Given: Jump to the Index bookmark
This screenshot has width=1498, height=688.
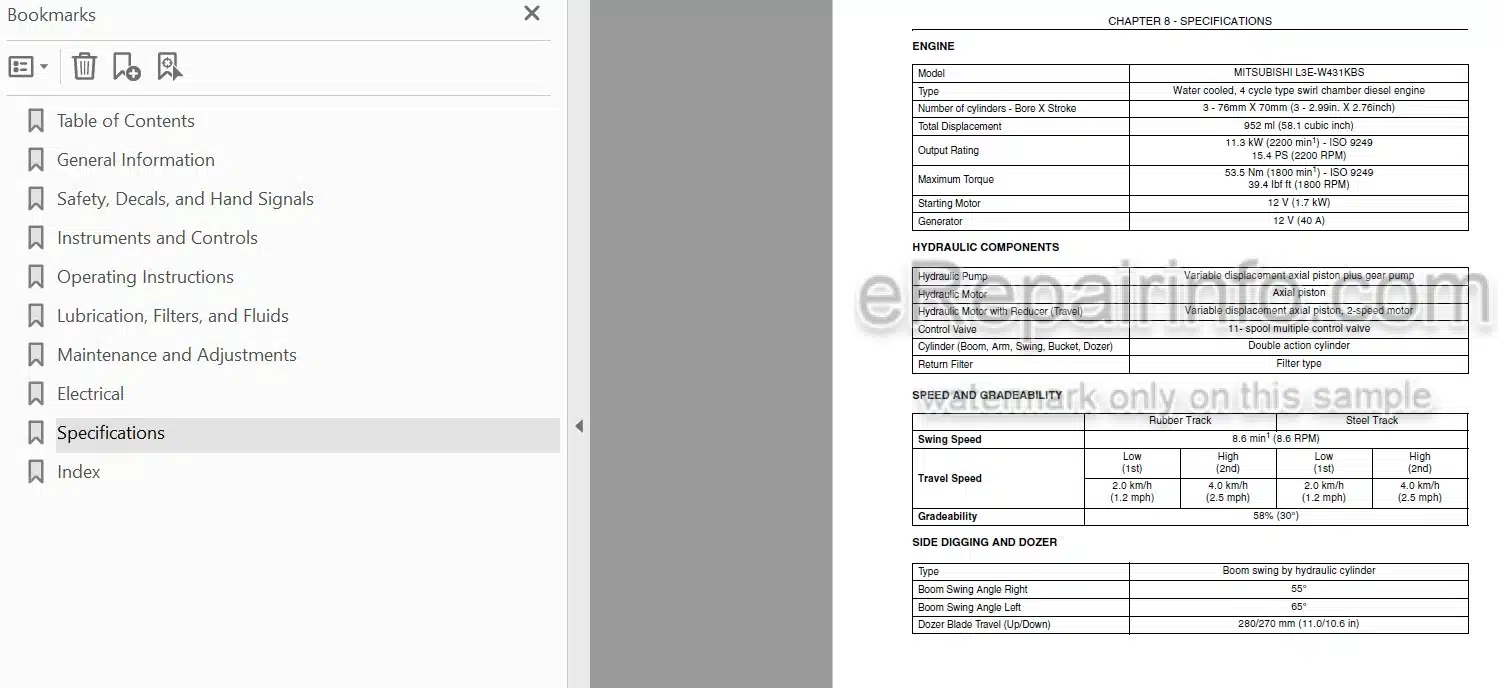Looking at the screenshot, I should [78, 472].
